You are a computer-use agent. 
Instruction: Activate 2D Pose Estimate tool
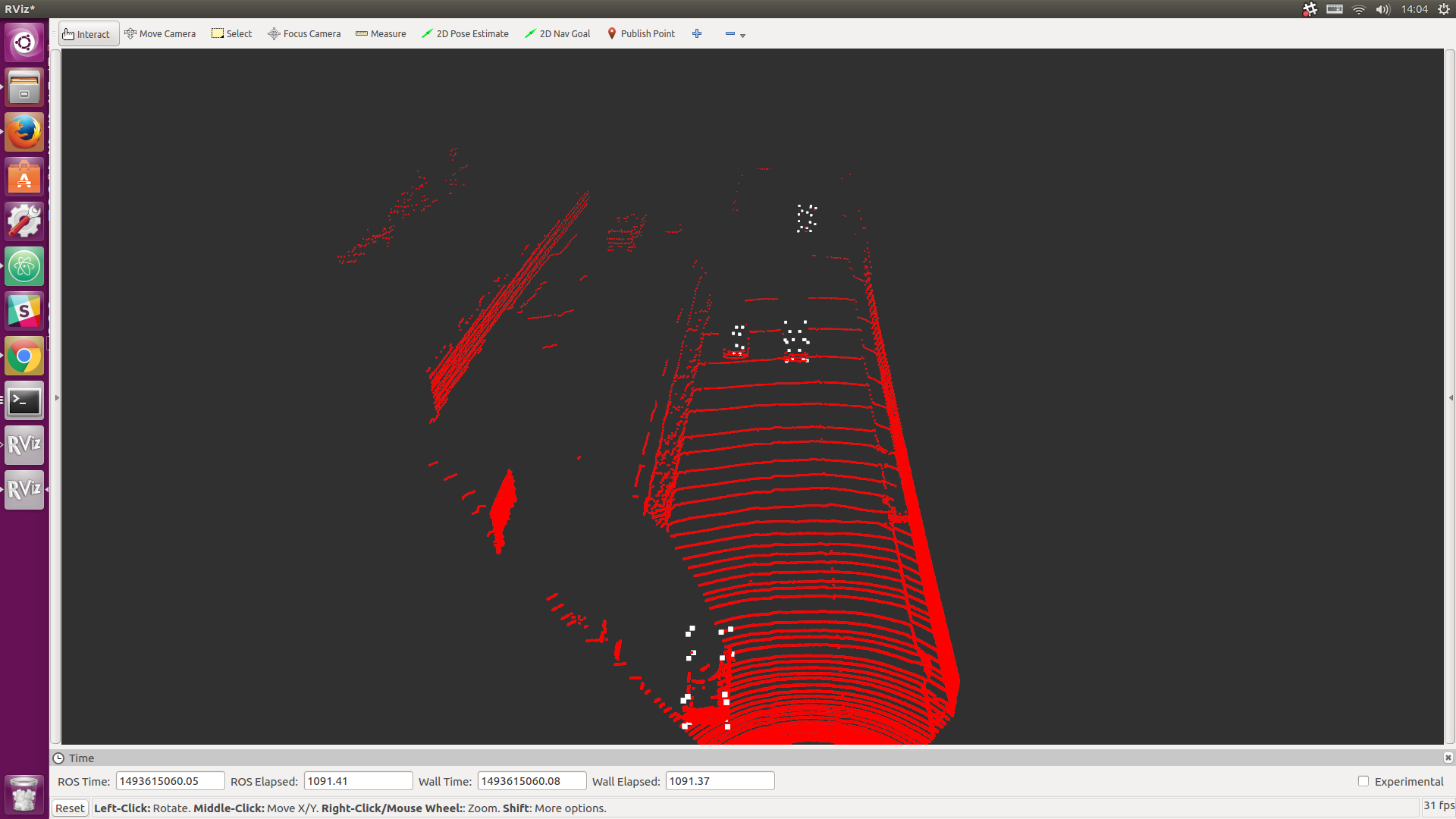coord(465,34)
